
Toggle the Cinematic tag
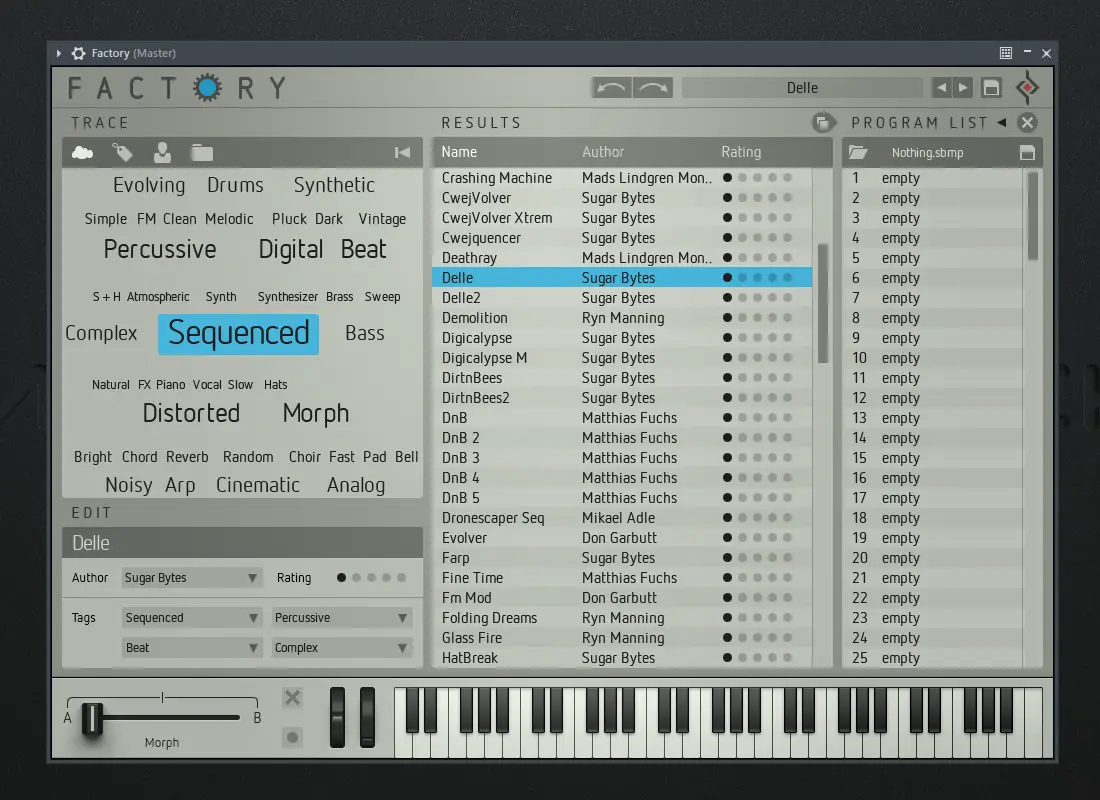pyautogui.click(x=257, y=485)
